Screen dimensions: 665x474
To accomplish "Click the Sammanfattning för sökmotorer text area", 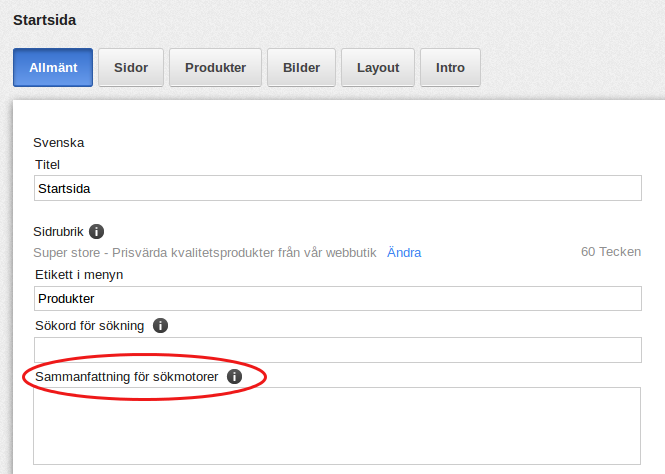I will pyautogui.click(x=337, y=426).
